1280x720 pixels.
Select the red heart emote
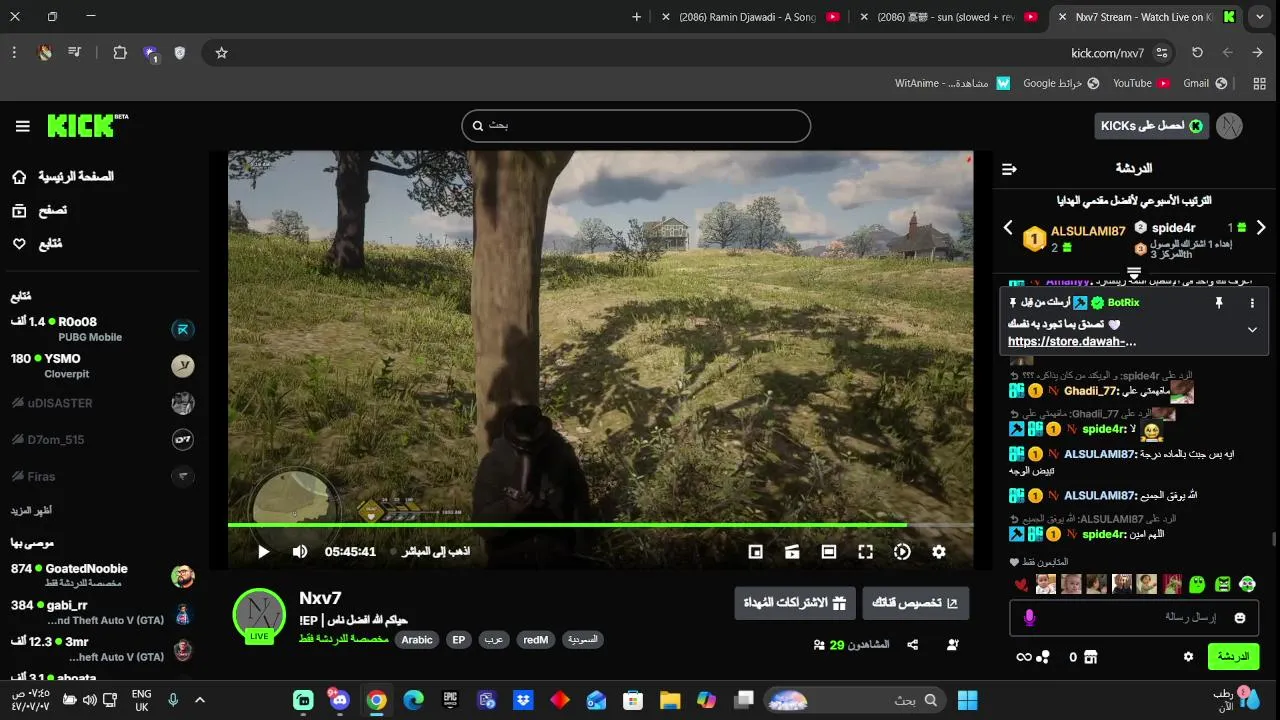click(1021, 584)
